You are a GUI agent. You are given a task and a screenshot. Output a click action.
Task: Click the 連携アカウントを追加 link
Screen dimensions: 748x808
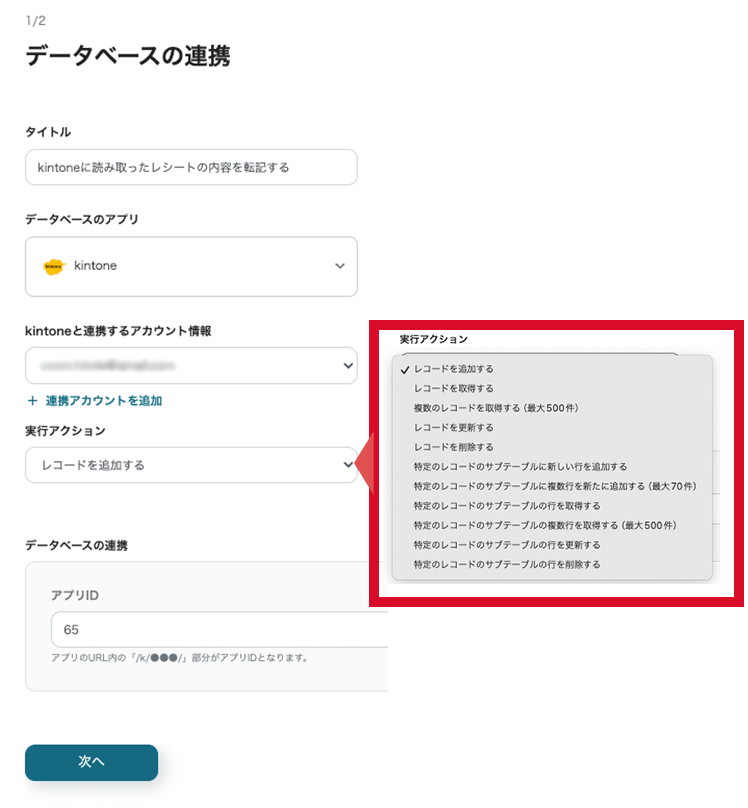tap(104, 401)
